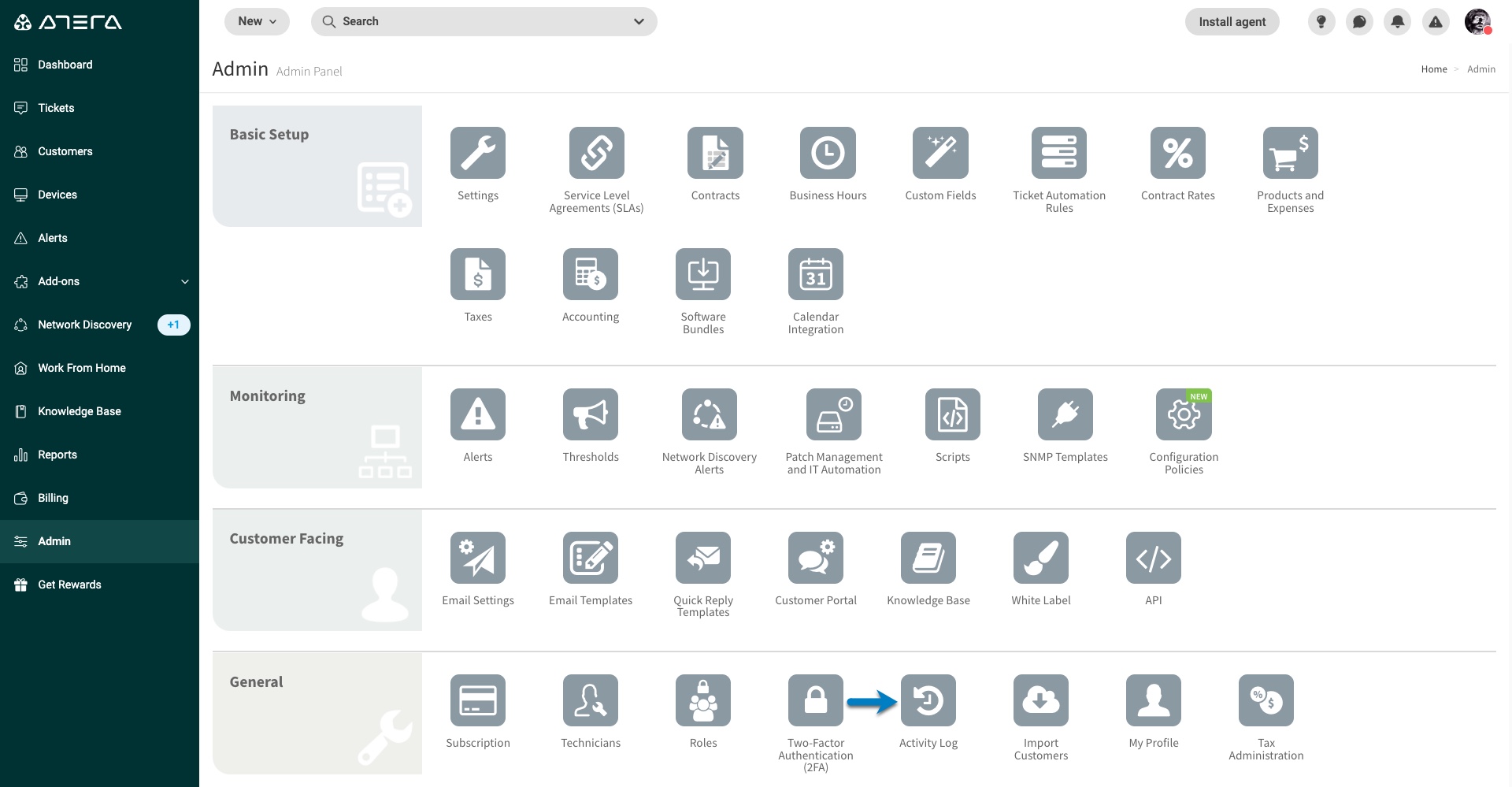Open the Activity Log icon
Image resolution: width=1512 pixels, height=787 pixels.
pyautogui.click(x=928, y=700)
